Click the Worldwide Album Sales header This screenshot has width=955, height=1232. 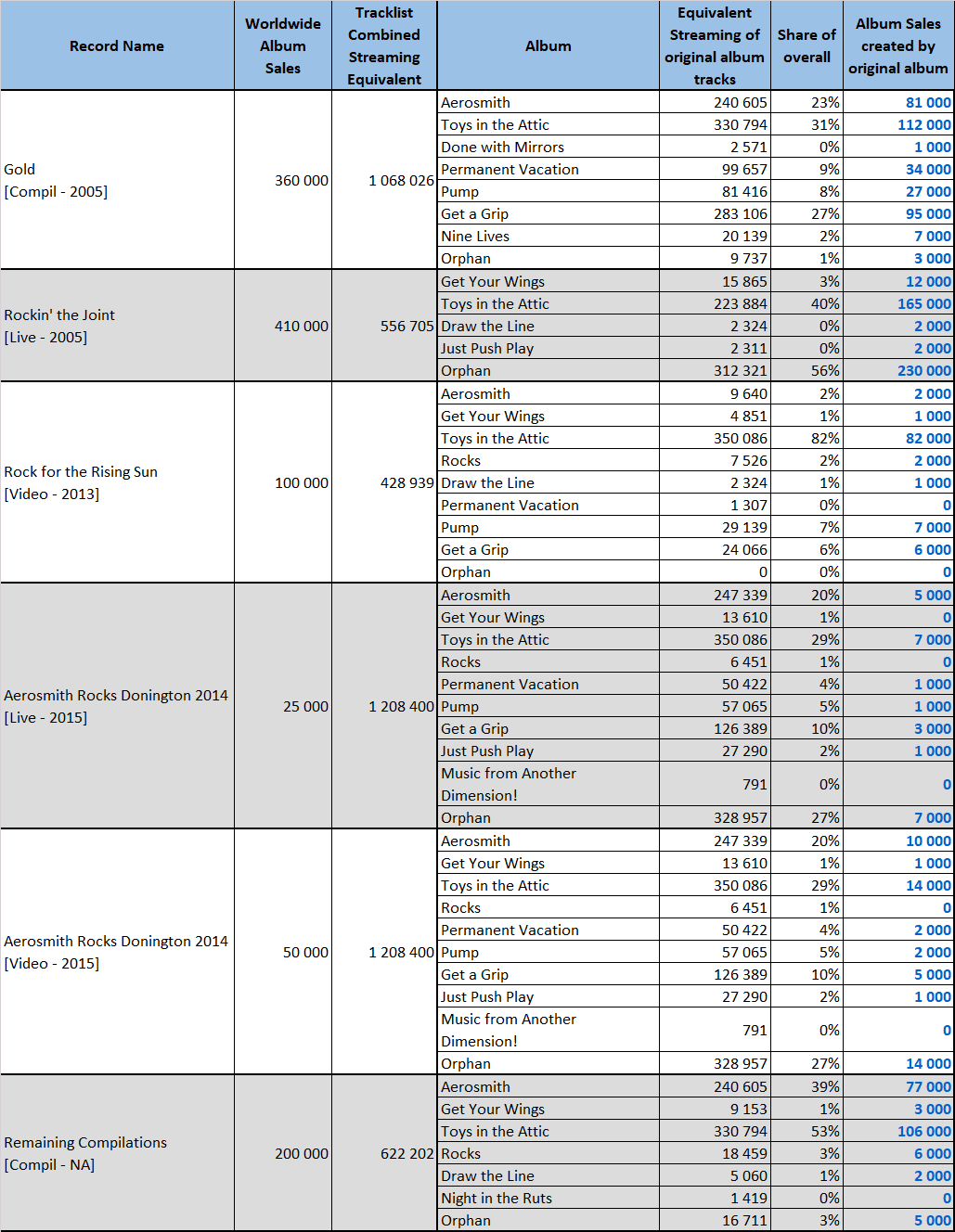283,45
